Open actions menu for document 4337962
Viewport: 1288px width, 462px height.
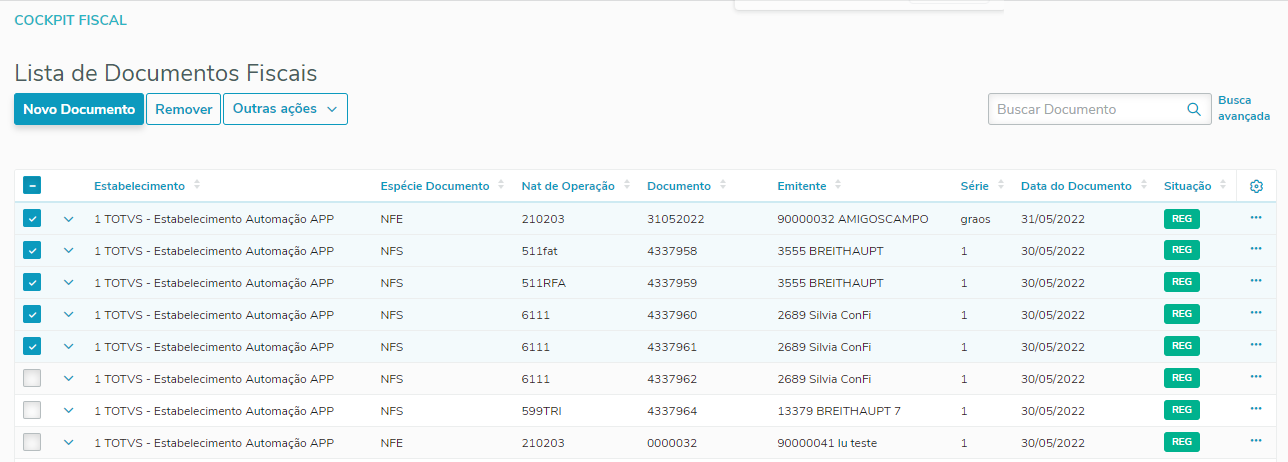coord(1256,378)
